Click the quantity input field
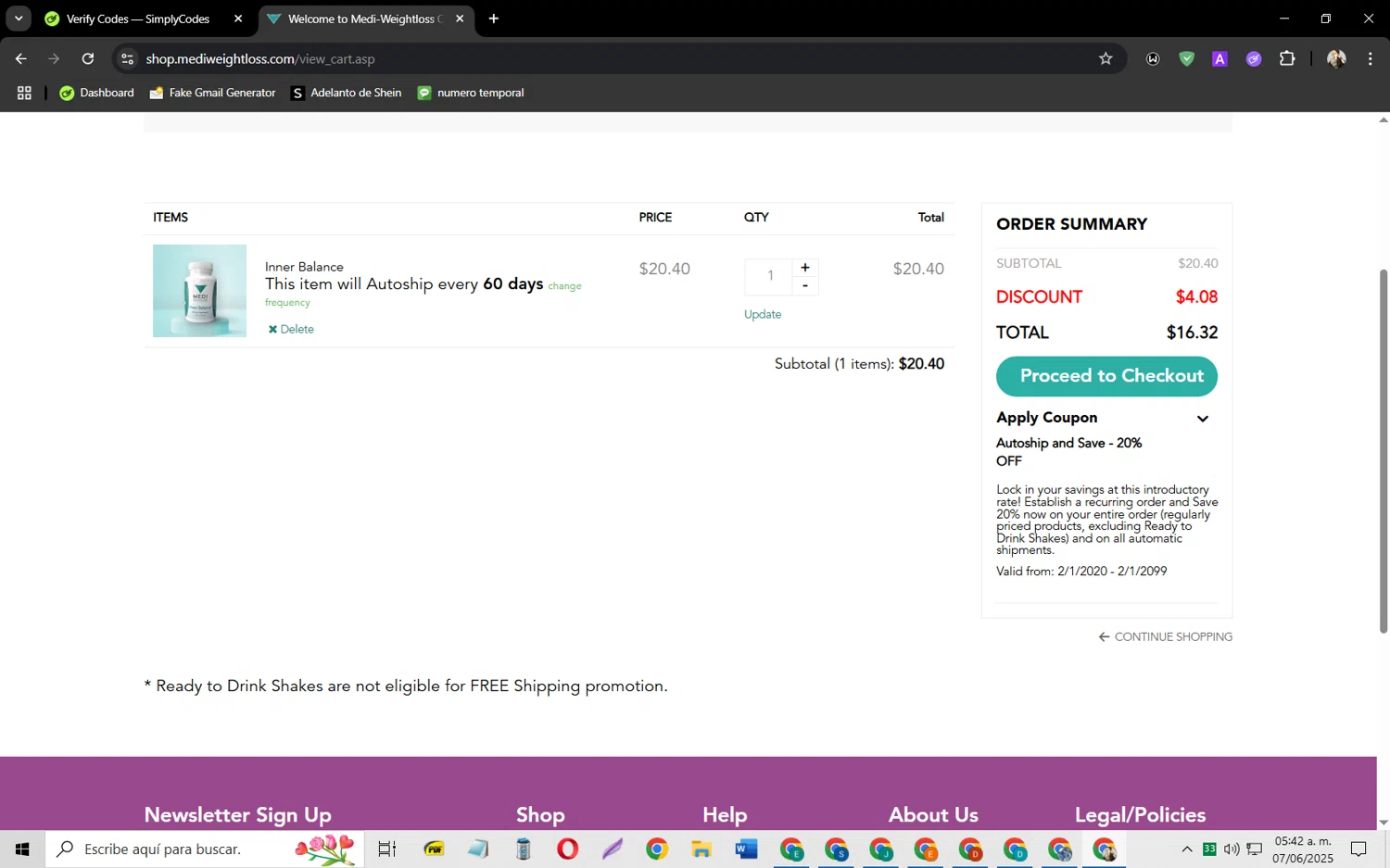The height and width of the screenshot is (868, 1390). [x=769, y=276]
